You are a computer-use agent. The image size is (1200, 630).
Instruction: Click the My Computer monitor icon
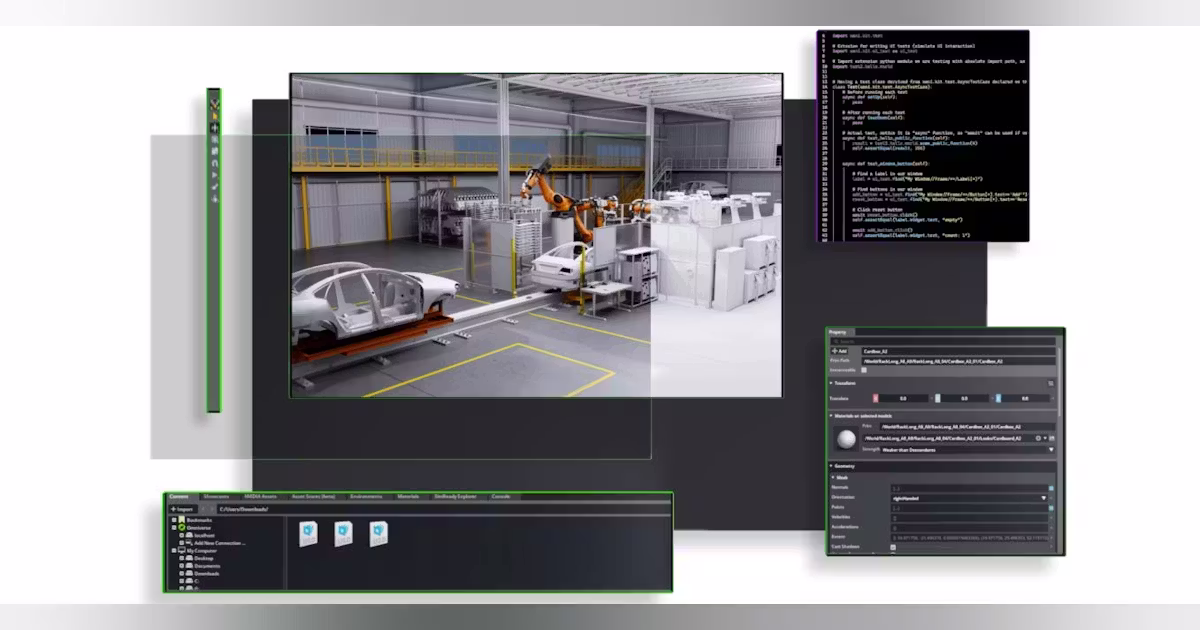coord(181,550)
